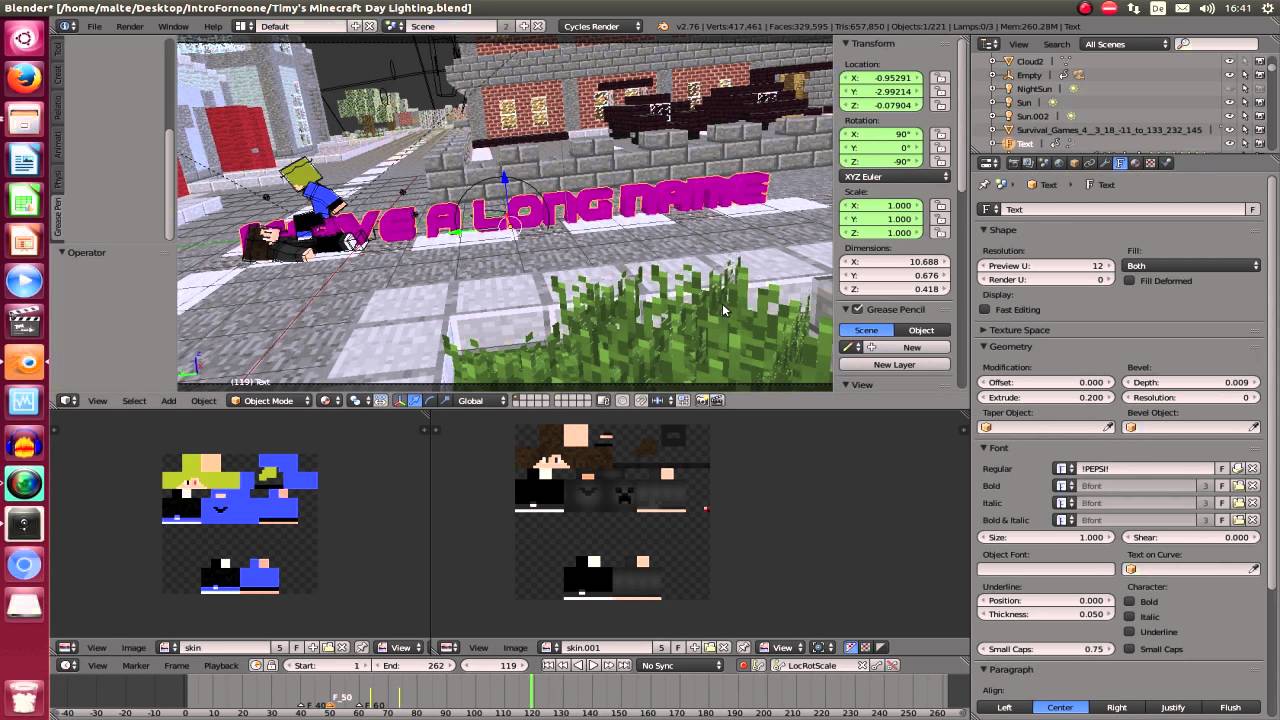Viewport: 1280px width, 720px height.
Task: Open the Window menu
Action: [173, 26]
